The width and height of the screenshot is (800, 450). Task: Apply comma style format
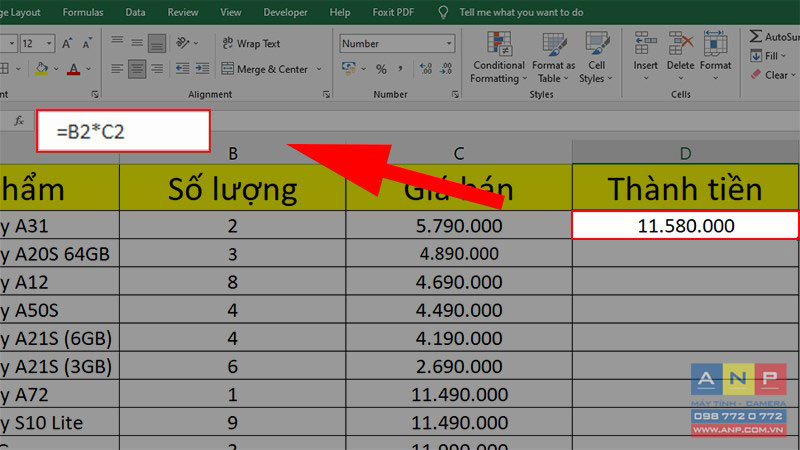click(400, 68)
